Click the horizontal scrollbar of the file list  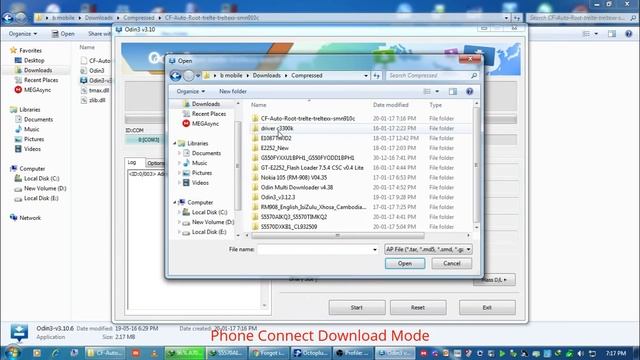[x=337, y=236]
